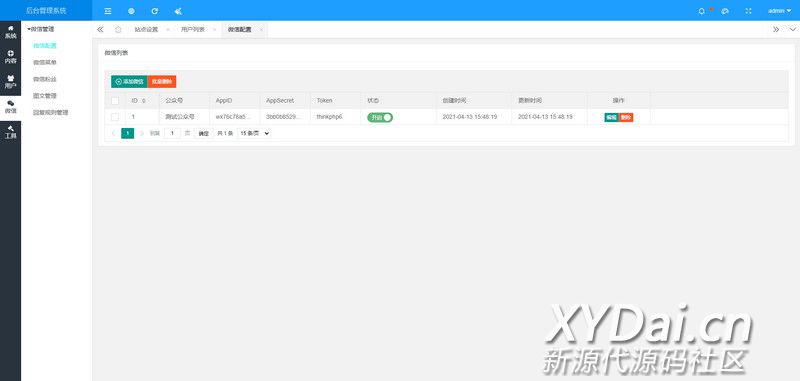
Task: Switch to the 微信配置 tab
Action: (x=240, y=30)
